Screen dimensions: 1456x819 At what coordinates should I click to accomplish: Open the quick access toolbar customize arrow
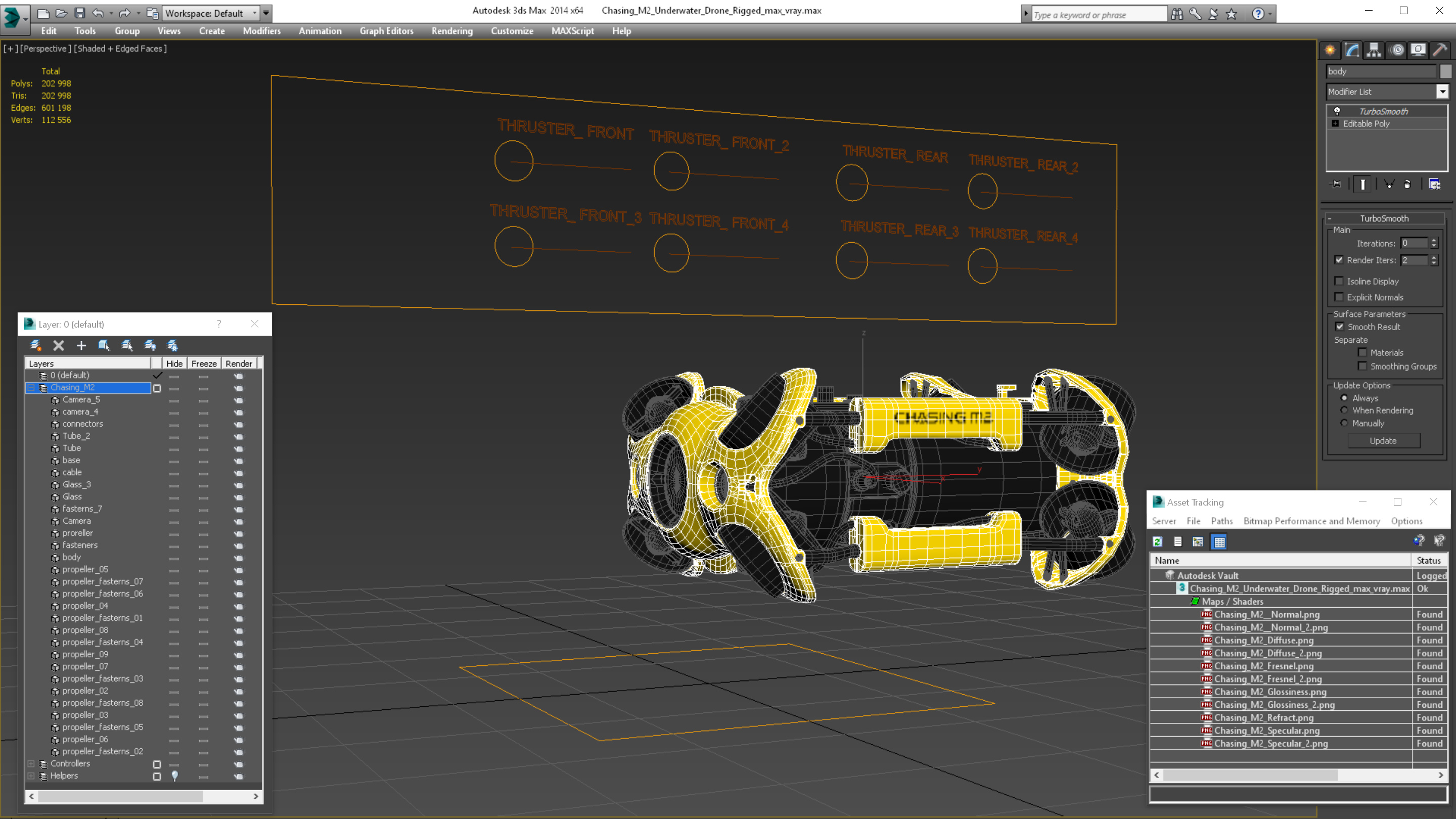click(266, 13)
